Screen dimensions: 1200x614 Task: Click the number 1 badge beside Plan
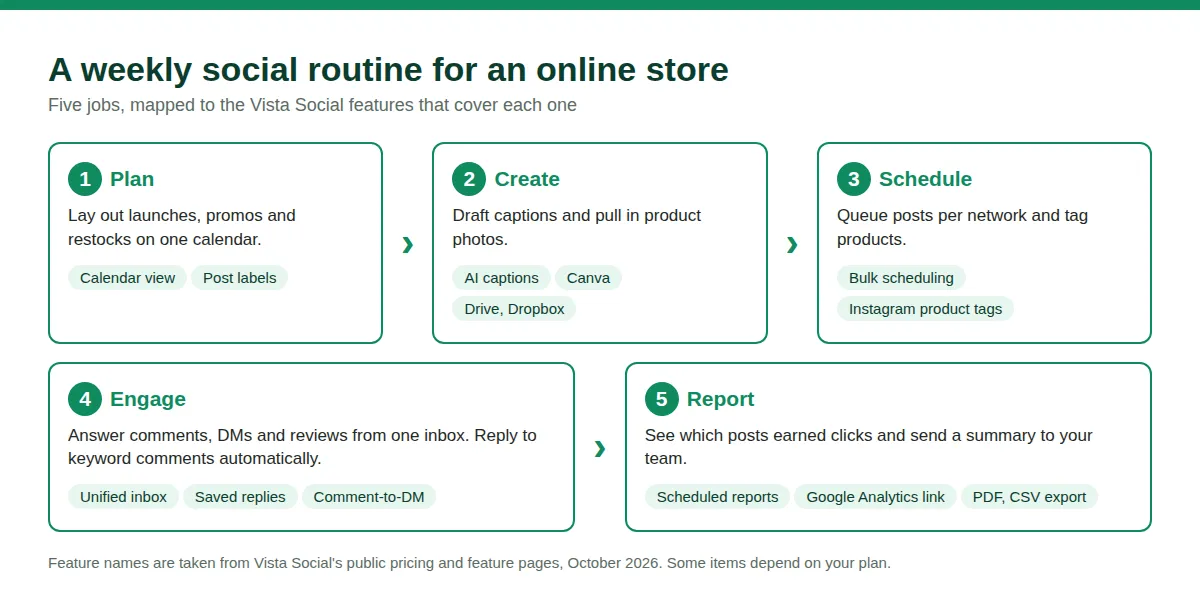pyautogui.click(x=85, y=179)
